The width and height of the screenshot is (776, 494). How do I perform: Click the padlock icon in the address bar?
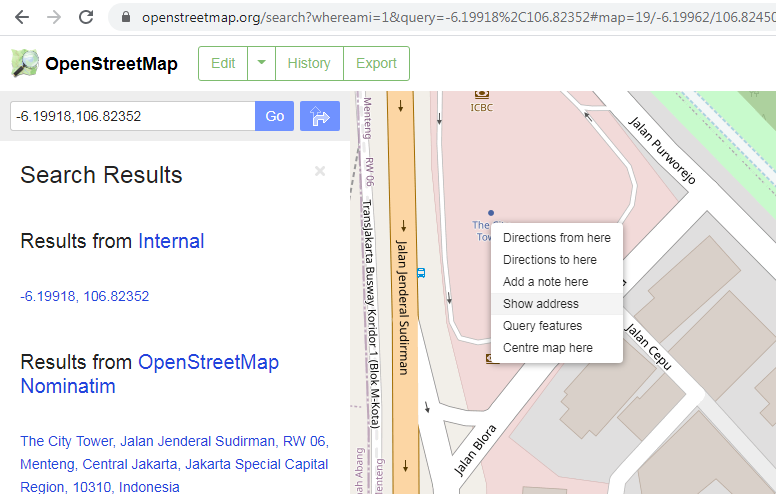pyautogui.click(x=126, y=17)
